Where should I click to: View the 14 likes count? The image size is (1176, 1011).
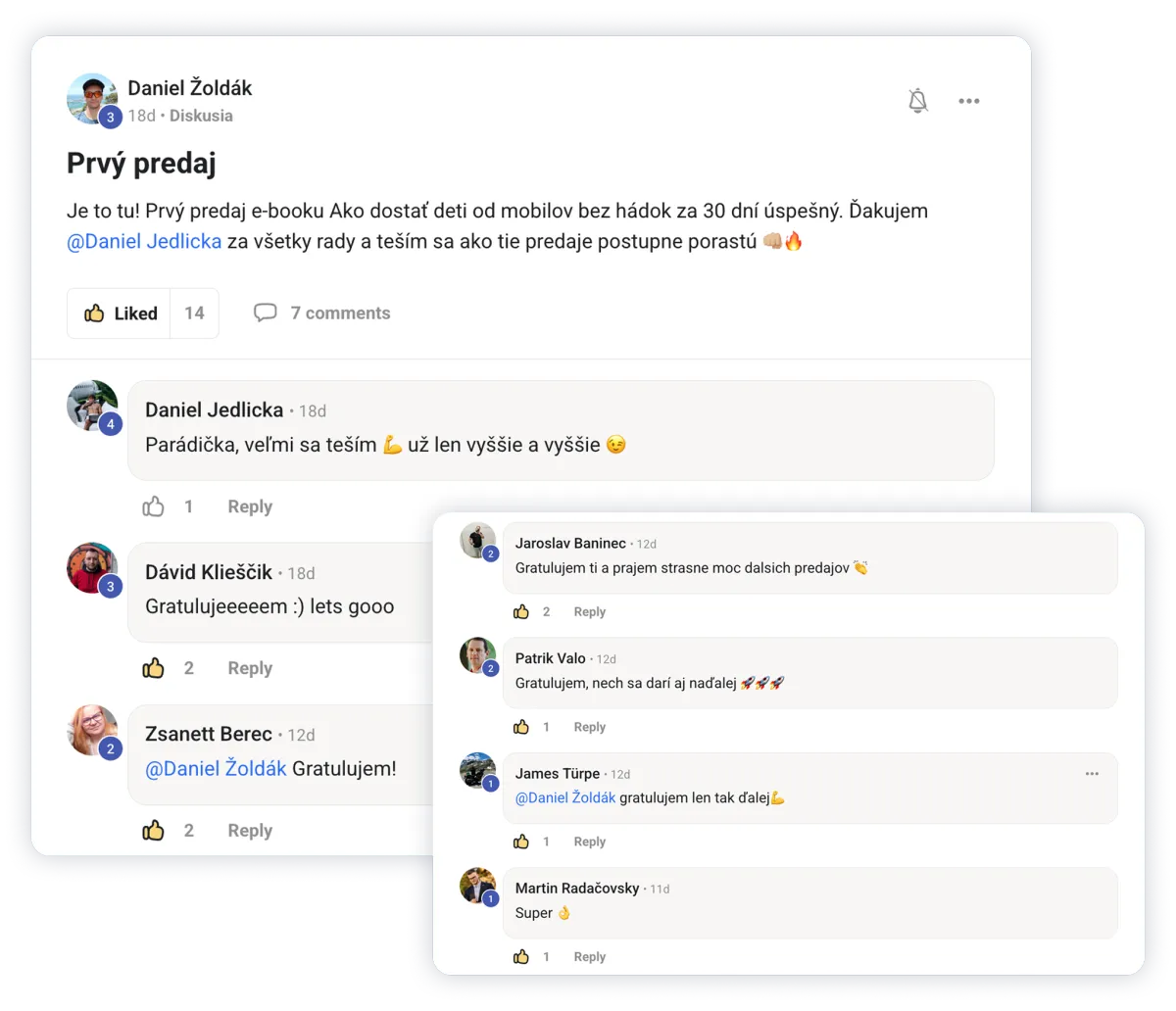[194, 313]
